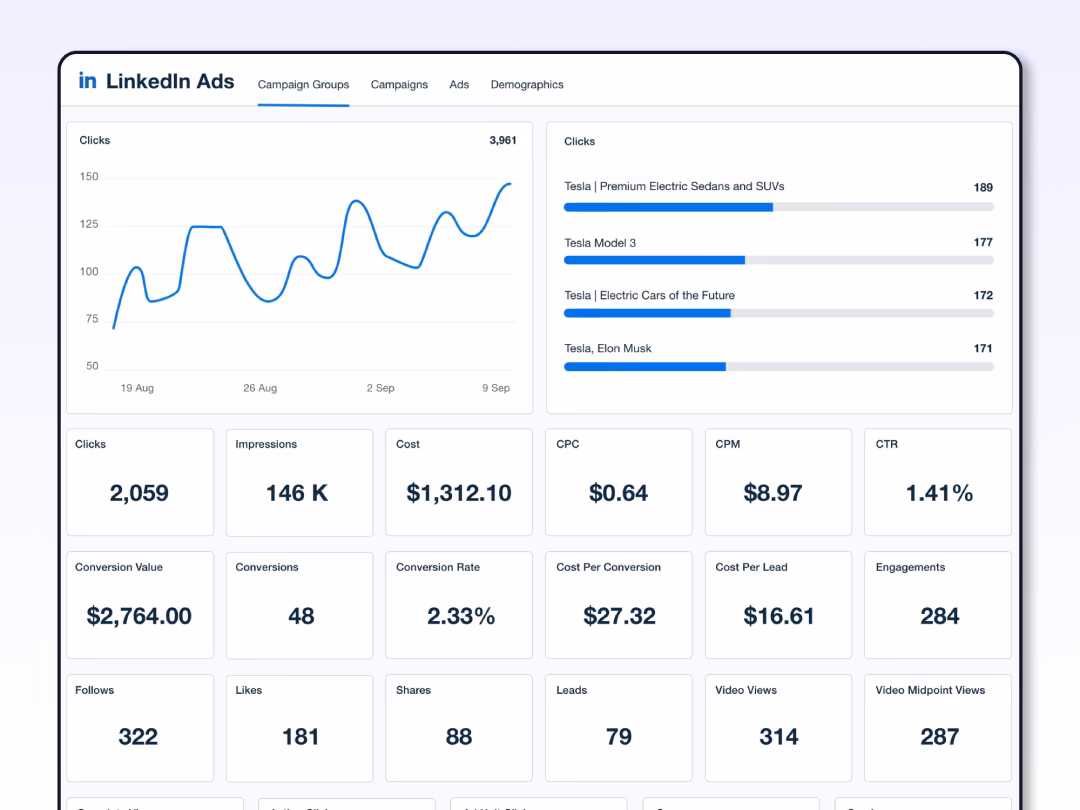
Task: Open the Conversion Value $2,764.00 card
Action: point(140,605)
